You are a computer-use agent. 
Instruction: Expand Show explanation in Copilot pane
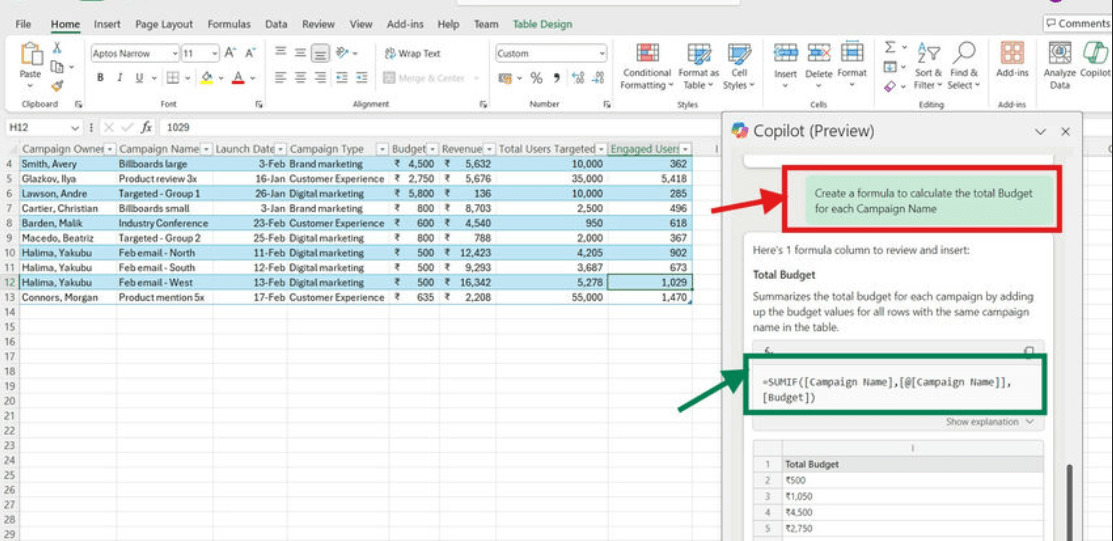coord(989,422)
